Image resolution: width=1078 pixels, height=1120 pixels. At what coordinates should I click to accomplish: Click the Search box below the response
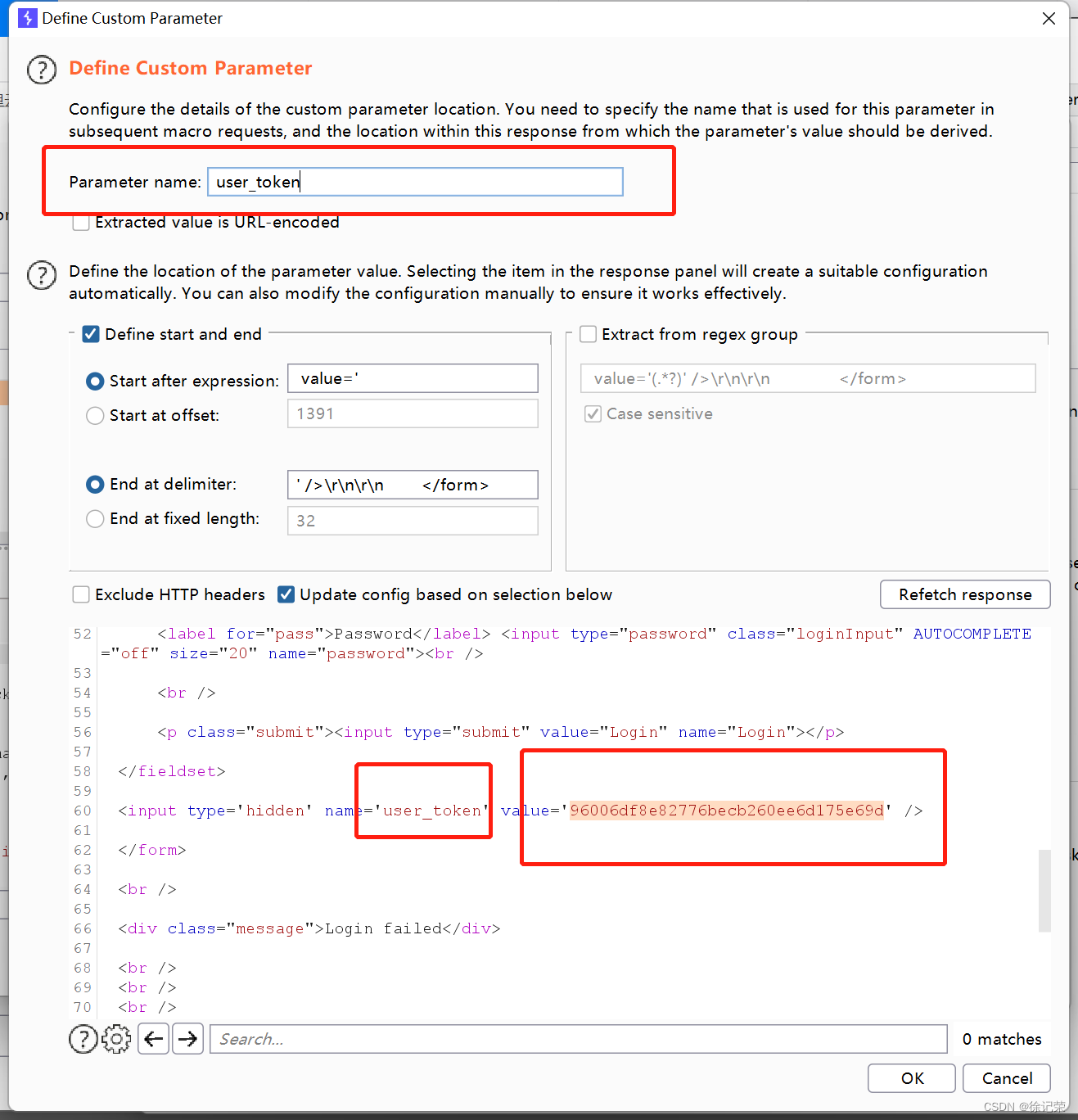(579, 1039)
